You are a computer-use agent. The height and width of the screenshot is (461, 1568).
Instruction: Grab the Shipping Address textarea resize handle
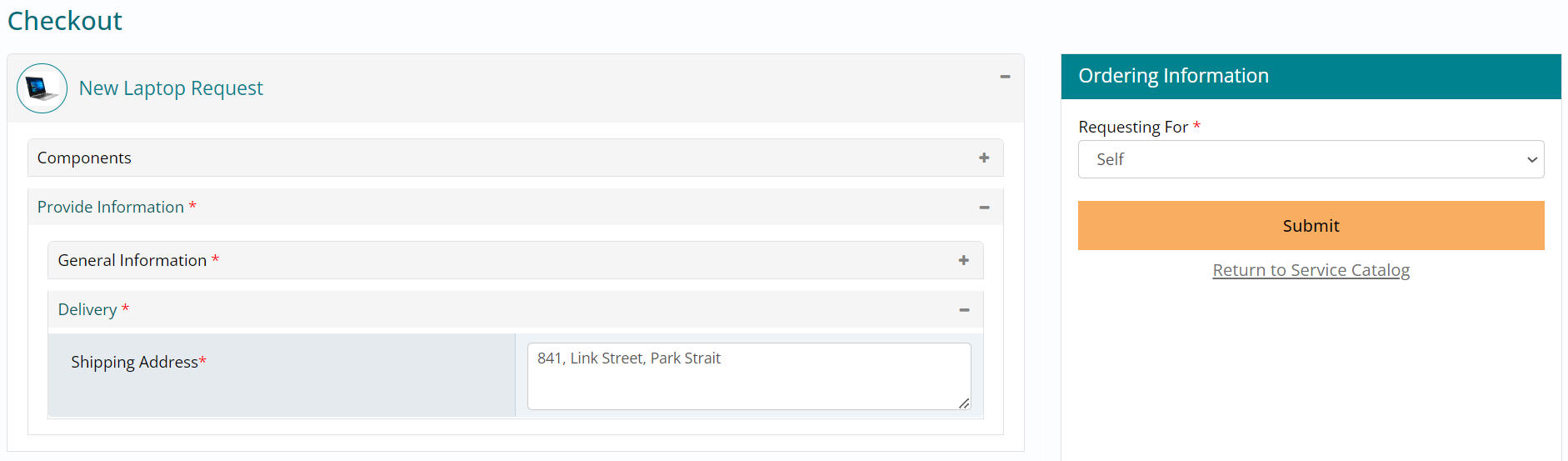pyautogui.click(x=964, y=403)
